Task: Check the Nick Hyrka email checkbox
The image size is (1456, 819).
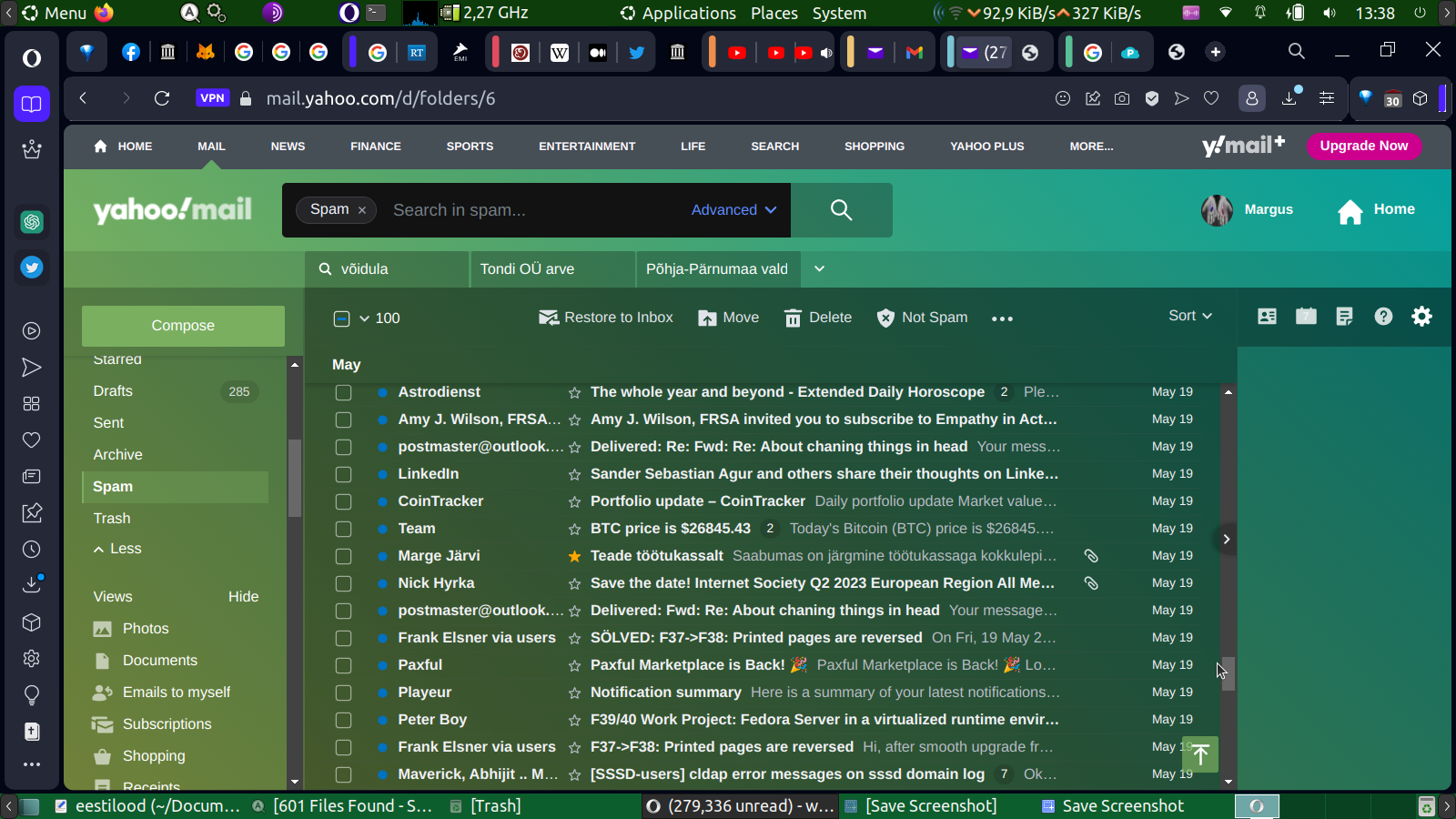Action: click(343, 583)
